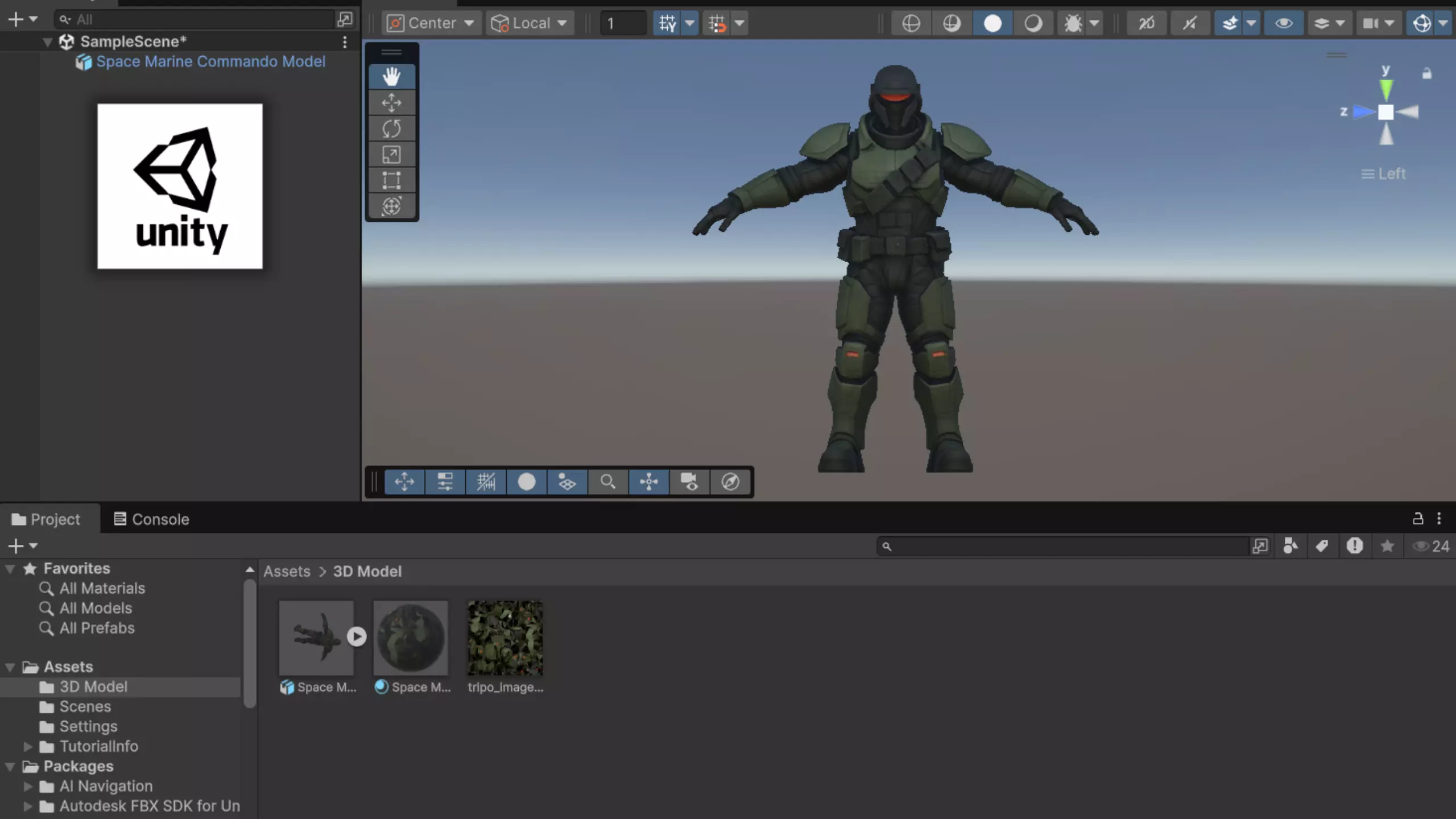
Task: Select All Materials favorite search
Action: tap(102, 588)
